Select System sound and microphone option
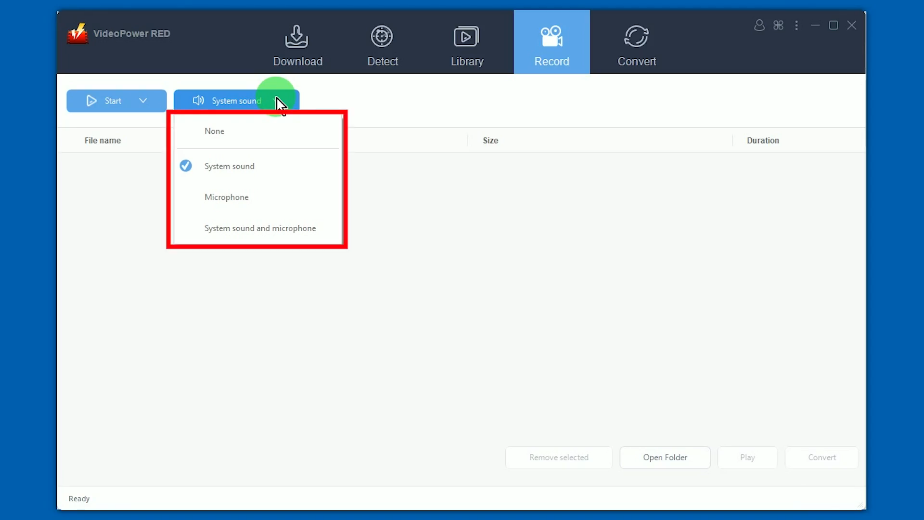Image resolution: width=924 pixels, height=520 pixels. click(x=260, y=228)
